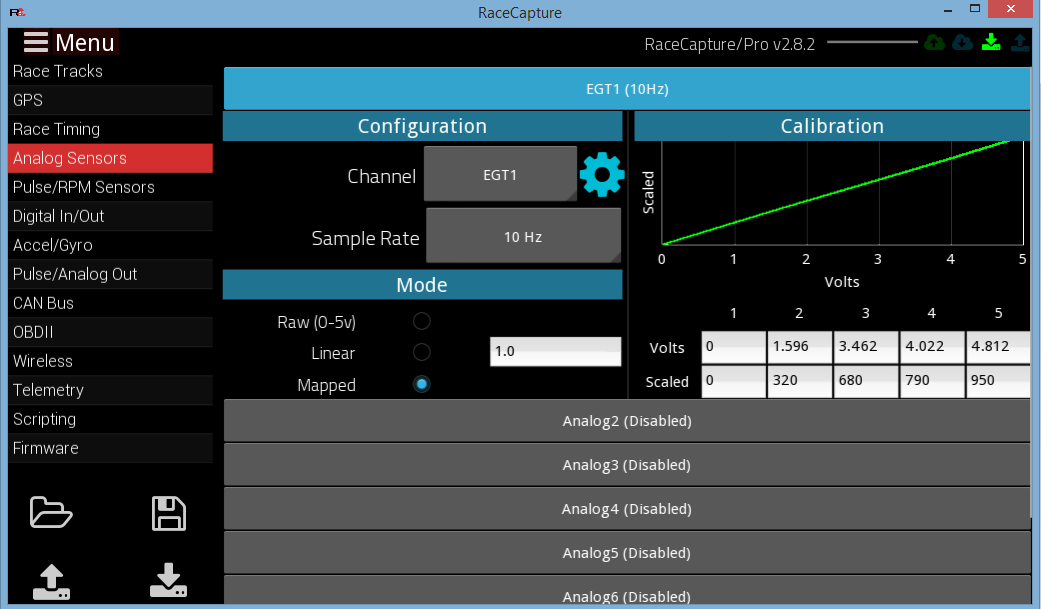Edit Scaled point 3 field 680

(866, 381)
